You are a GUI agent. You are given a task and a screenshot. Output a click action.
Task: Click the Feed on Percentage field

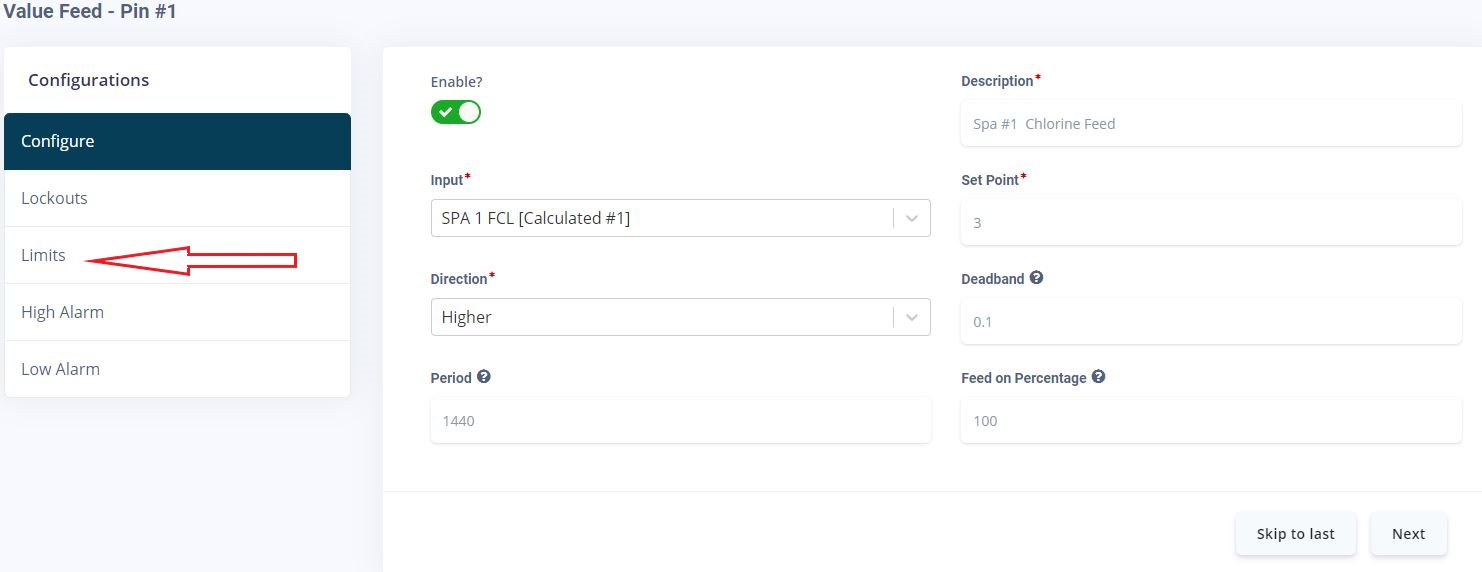click(1210, 421)
